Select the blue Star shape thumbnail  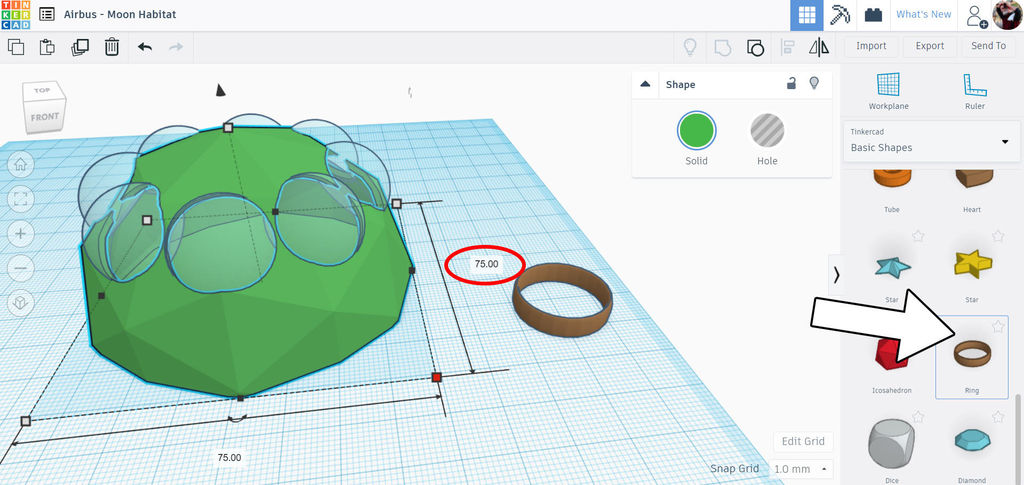coord(892,266)
